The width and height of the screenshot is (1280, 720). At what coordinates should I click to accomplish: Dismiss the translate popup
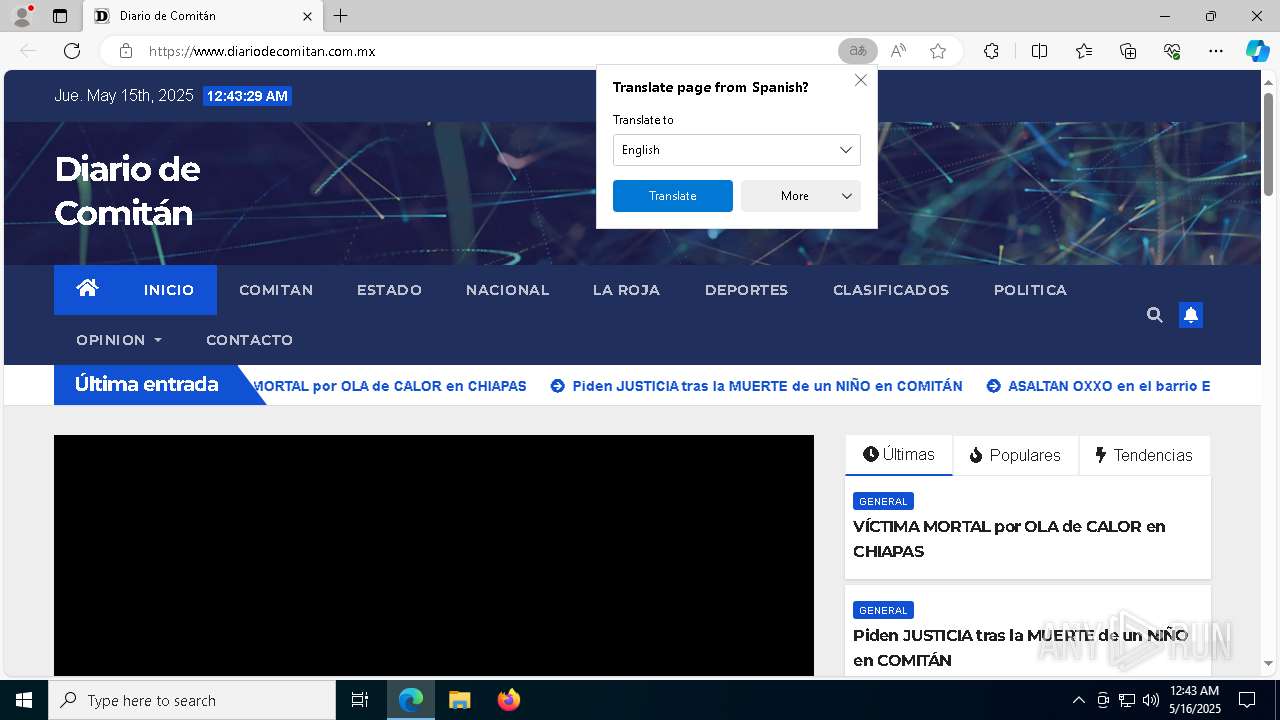tap(860, 80)
